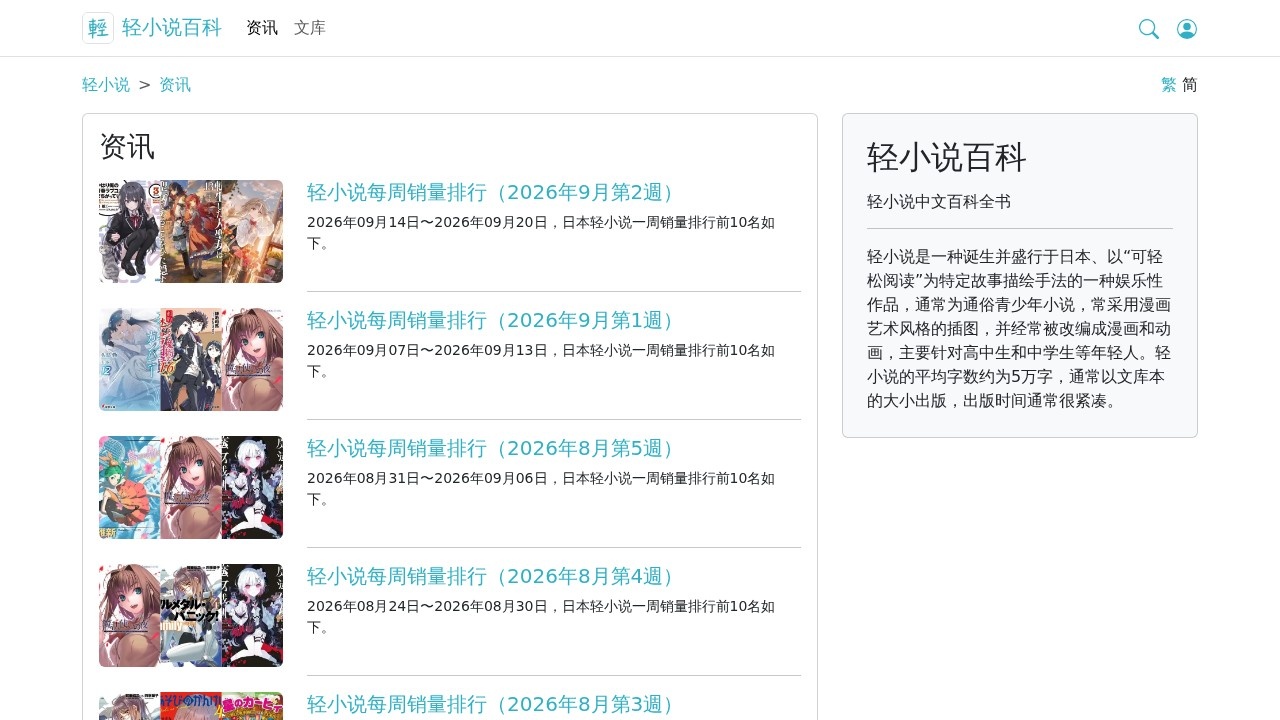Click the 2026年09月14日 date summary text

click(x=541, y=233)
